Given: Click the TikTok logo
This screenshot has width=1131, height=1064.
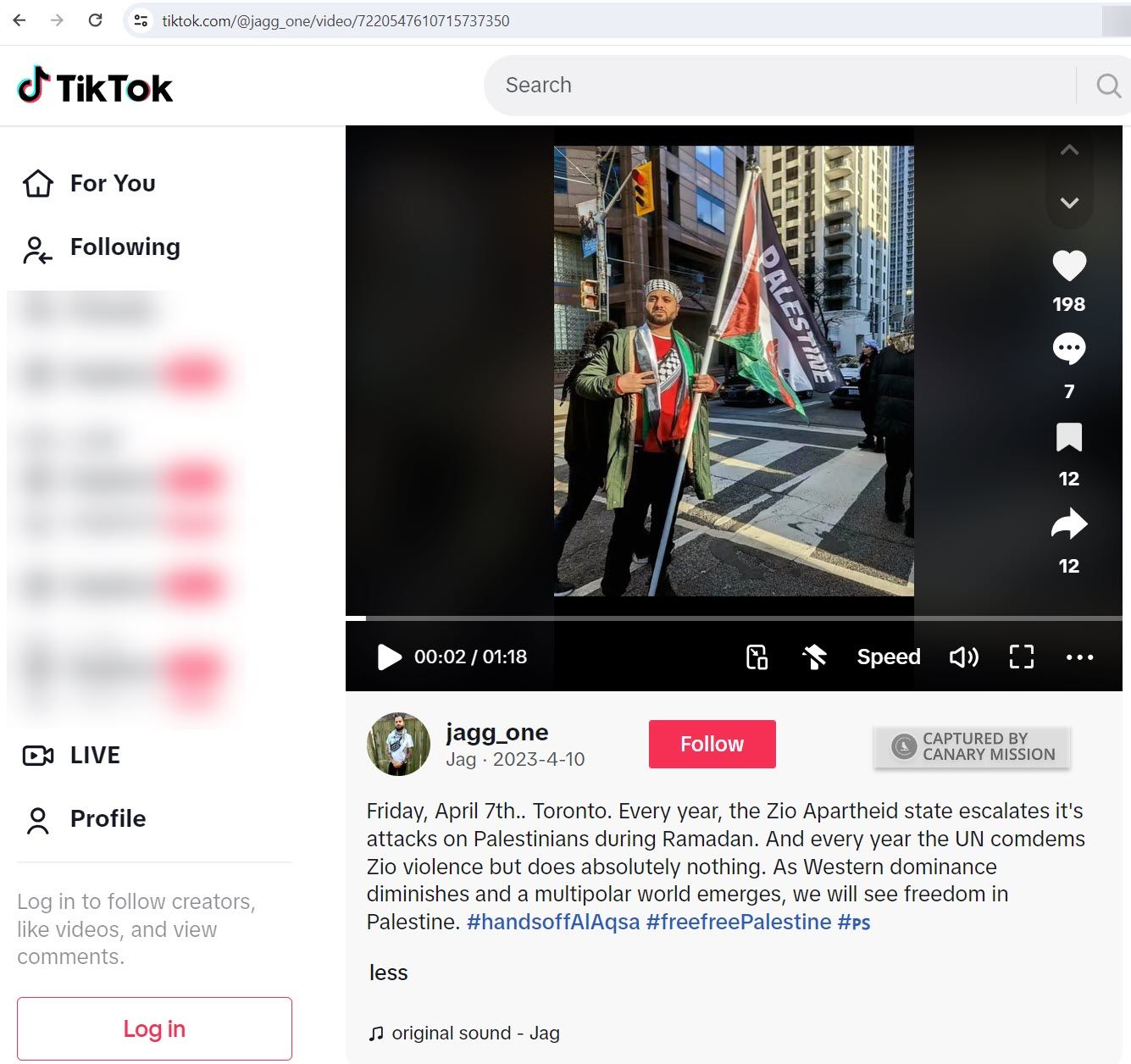Looking at the screenshot, I should click(x=95, y=86).
